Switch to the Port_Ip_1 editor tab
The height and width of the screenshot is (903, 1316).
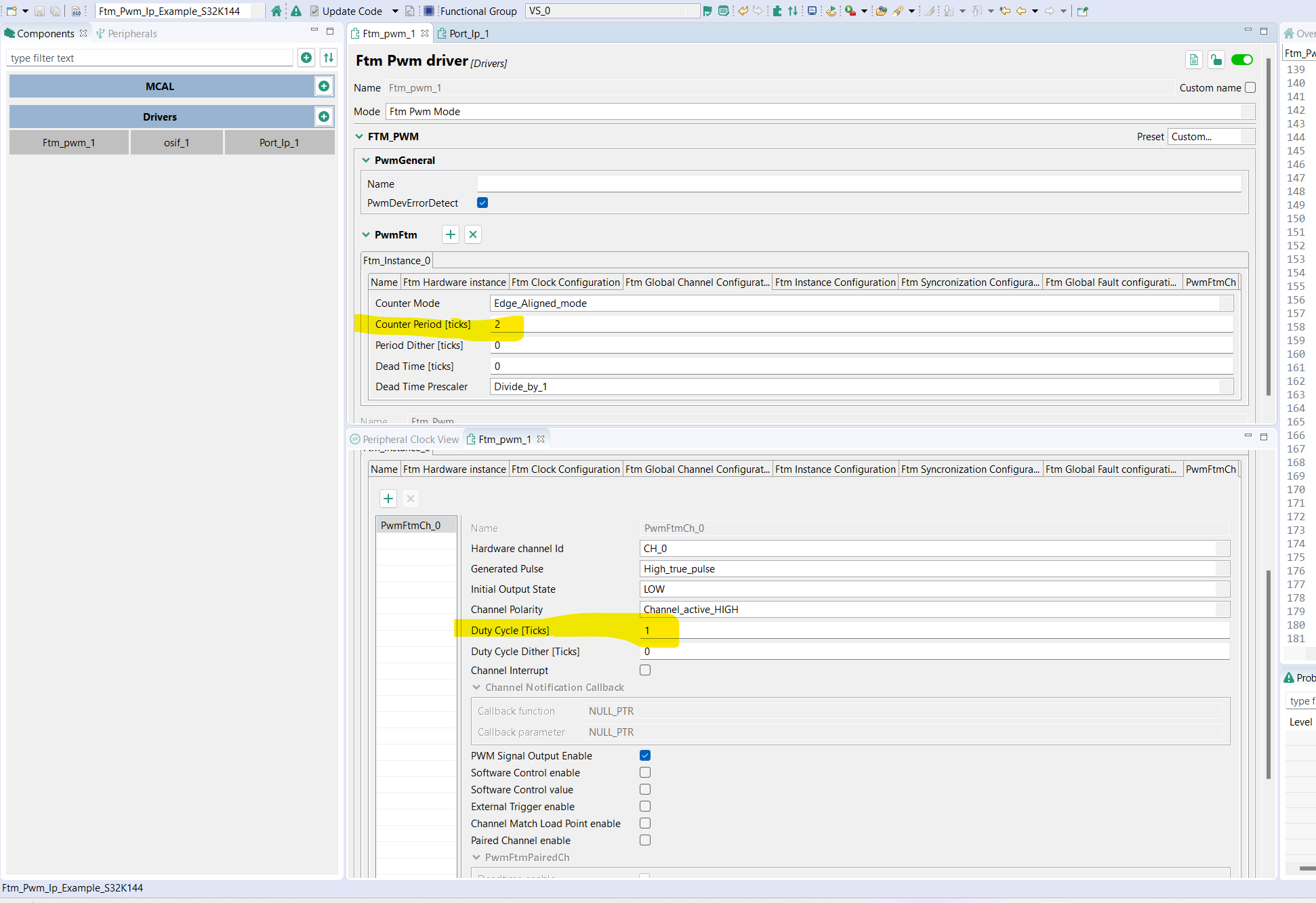tap(468, 33)
